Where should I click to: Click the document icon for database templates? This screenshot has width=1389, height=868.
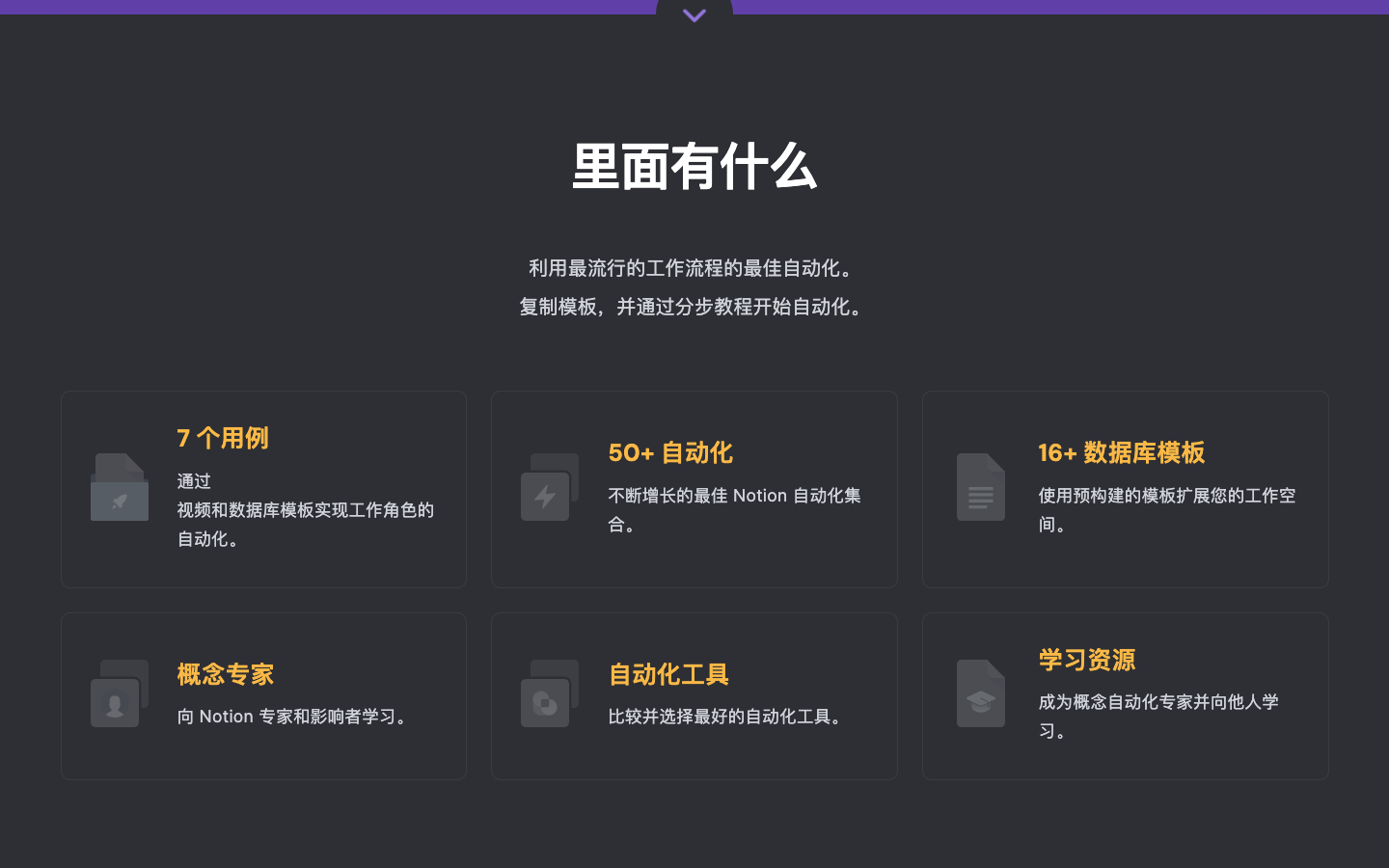(980, 488)
